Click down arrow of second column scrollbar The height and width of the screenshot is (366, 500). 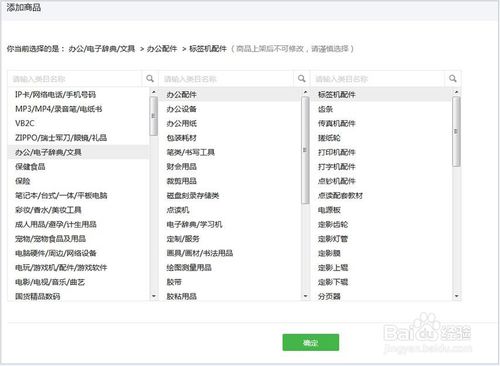coord(305,296)
